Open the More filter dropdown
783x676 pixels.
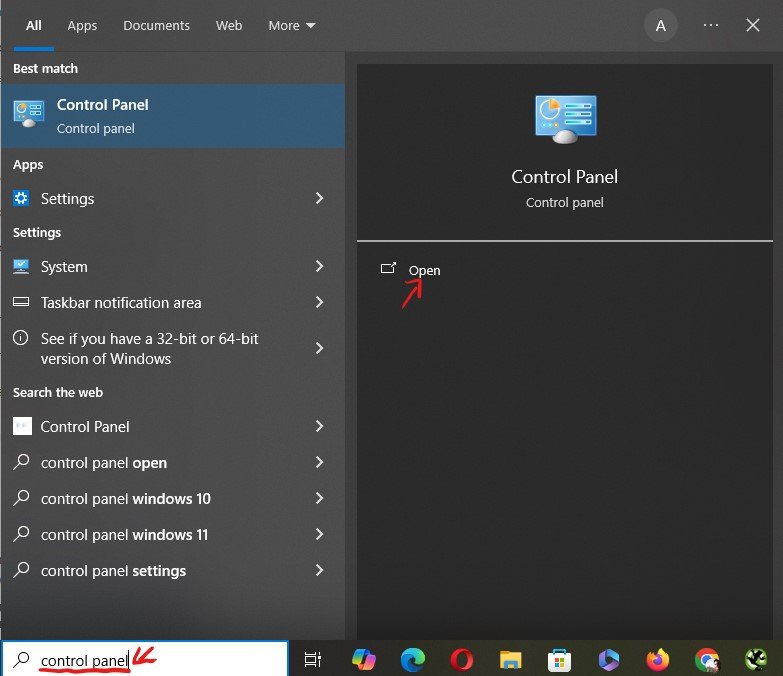(x=291, y=25)
